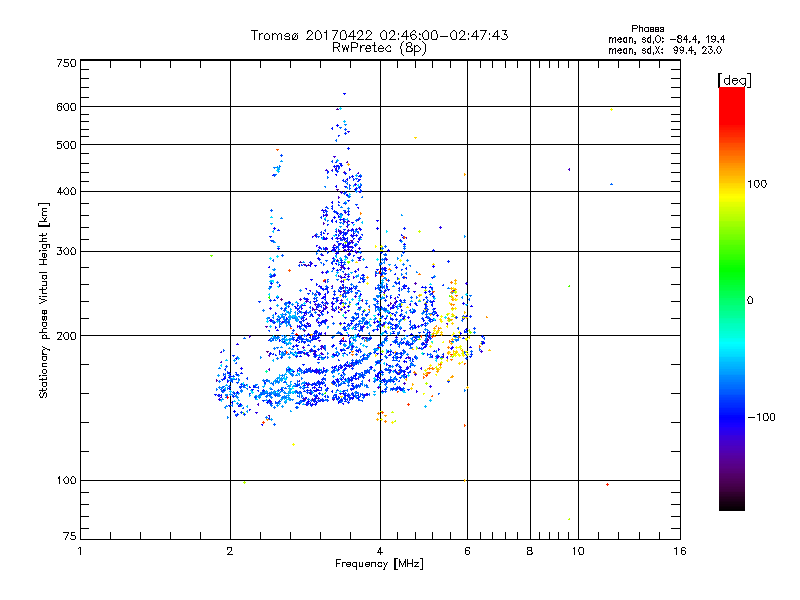
Task: Click the x-axis '4' tick label
Action: [380, 551]
